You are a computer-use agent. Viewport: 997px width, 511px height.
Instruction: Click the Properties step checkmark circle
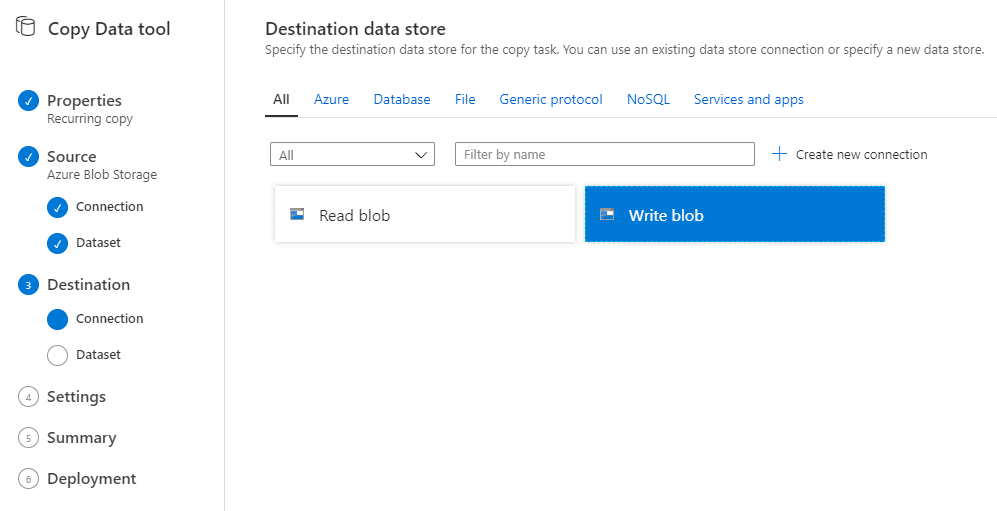[29, 100]
